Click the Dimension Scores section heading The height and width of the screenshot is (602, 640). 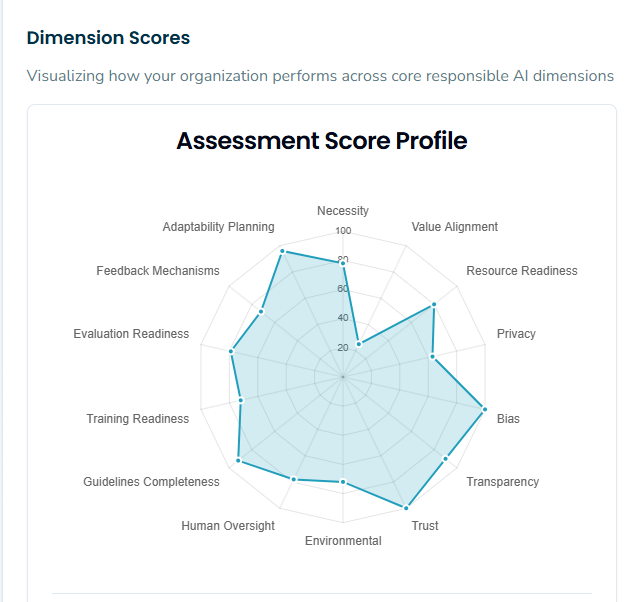coord(108,38)
